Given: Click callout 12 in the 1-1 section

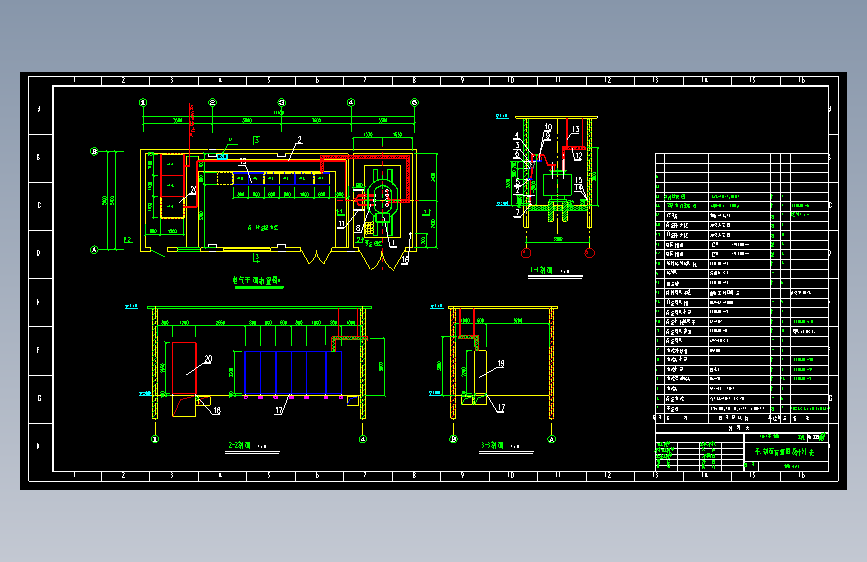Looking at the screenshot, I should tap(577, 156).
